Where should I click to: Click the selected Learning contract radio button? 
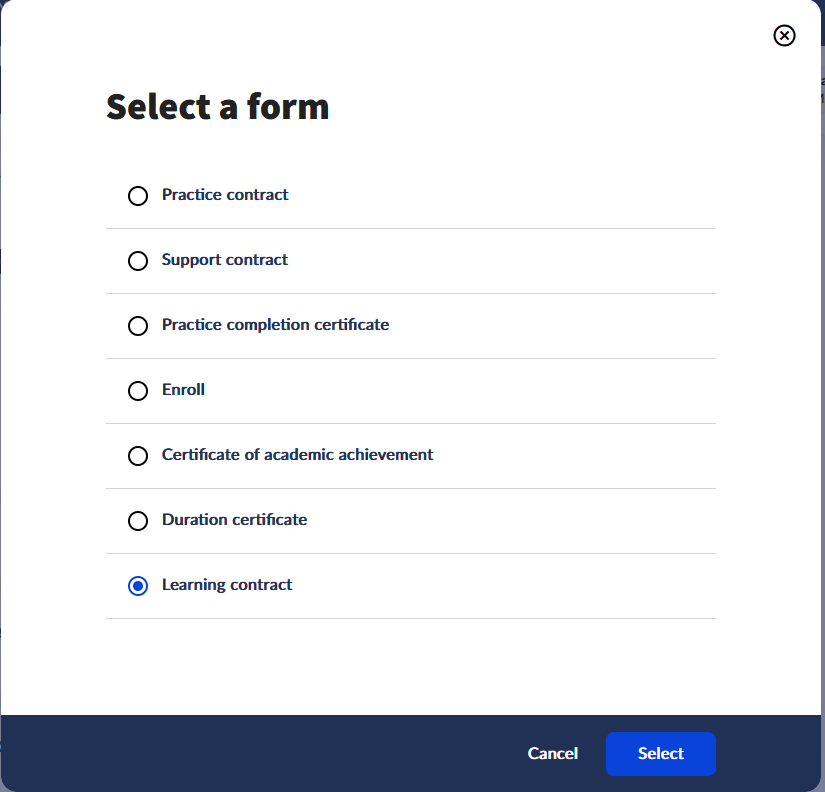point(138,586)
